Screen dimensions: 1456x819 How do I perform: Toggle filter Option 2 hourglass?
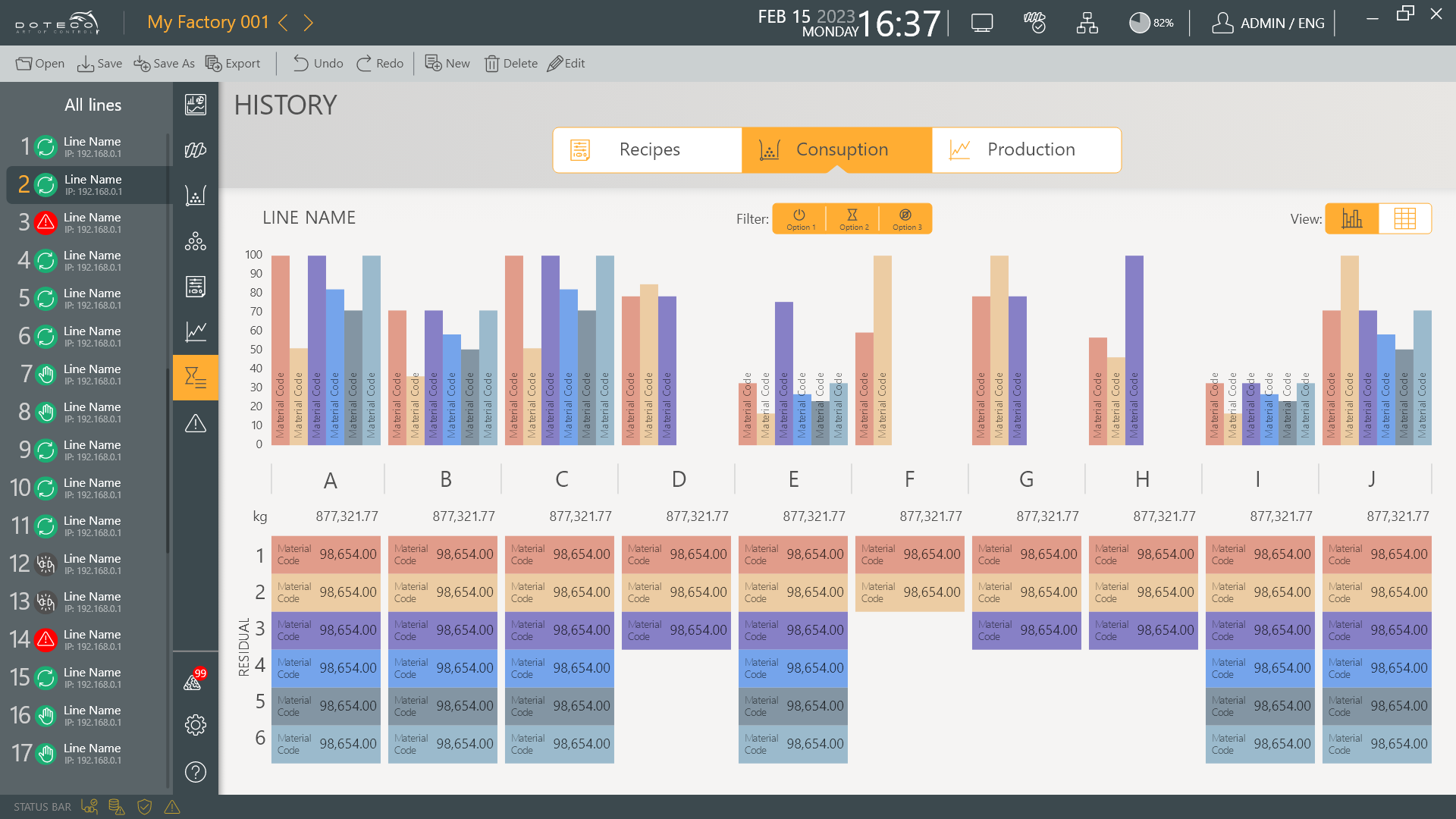(853, 218)
